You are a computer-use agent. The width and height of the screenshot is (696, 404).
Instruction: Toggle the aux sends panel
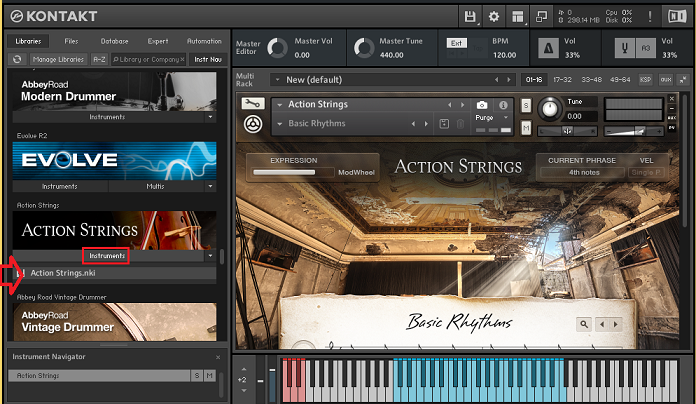coord(665,80)
